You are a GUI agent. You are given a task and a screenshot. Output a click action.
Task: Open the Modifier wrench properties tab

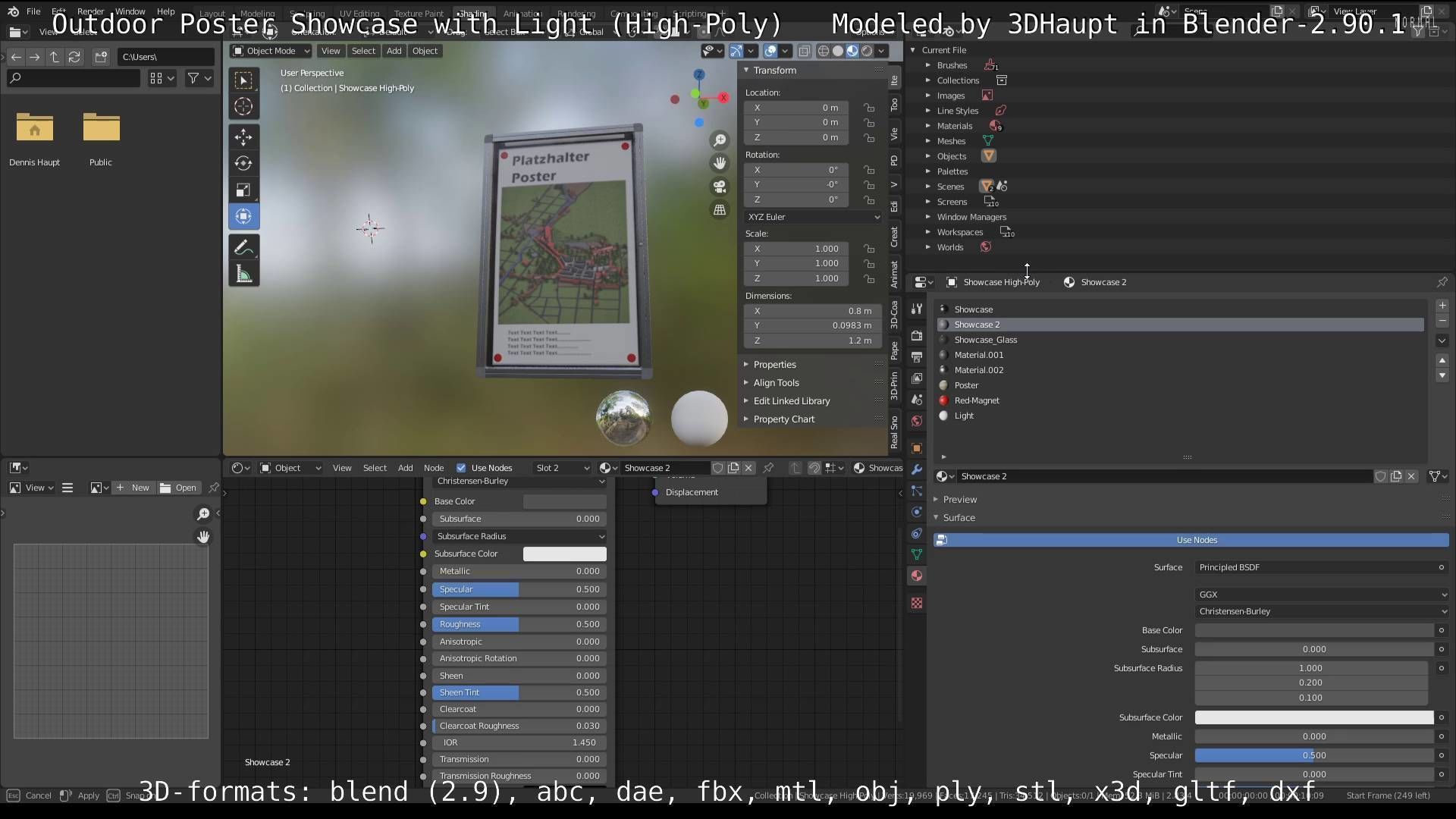pos(917,469)
